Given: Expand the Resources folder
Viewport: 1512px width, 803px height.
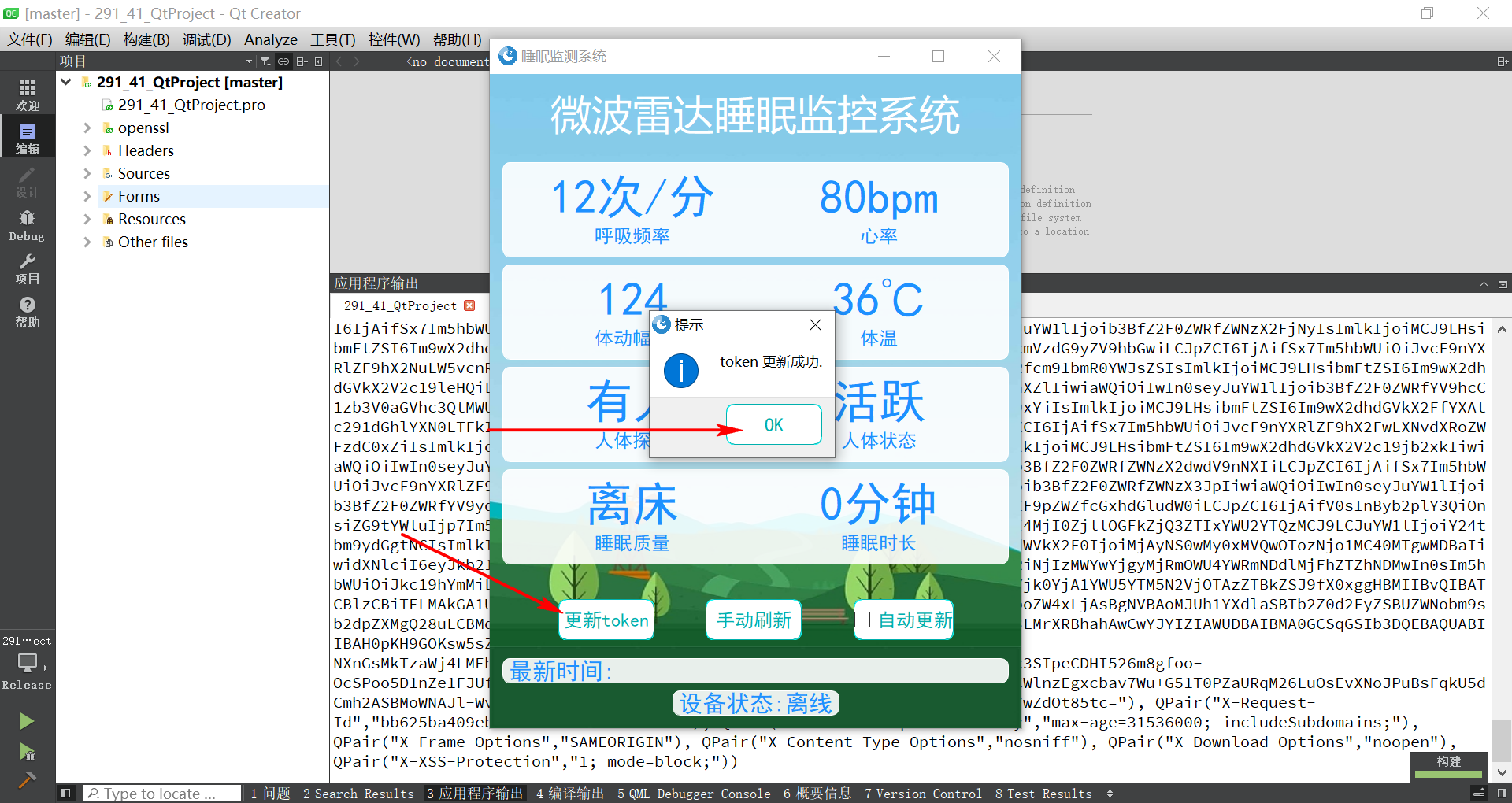Looking at the screenshot, I should point(87,219).
